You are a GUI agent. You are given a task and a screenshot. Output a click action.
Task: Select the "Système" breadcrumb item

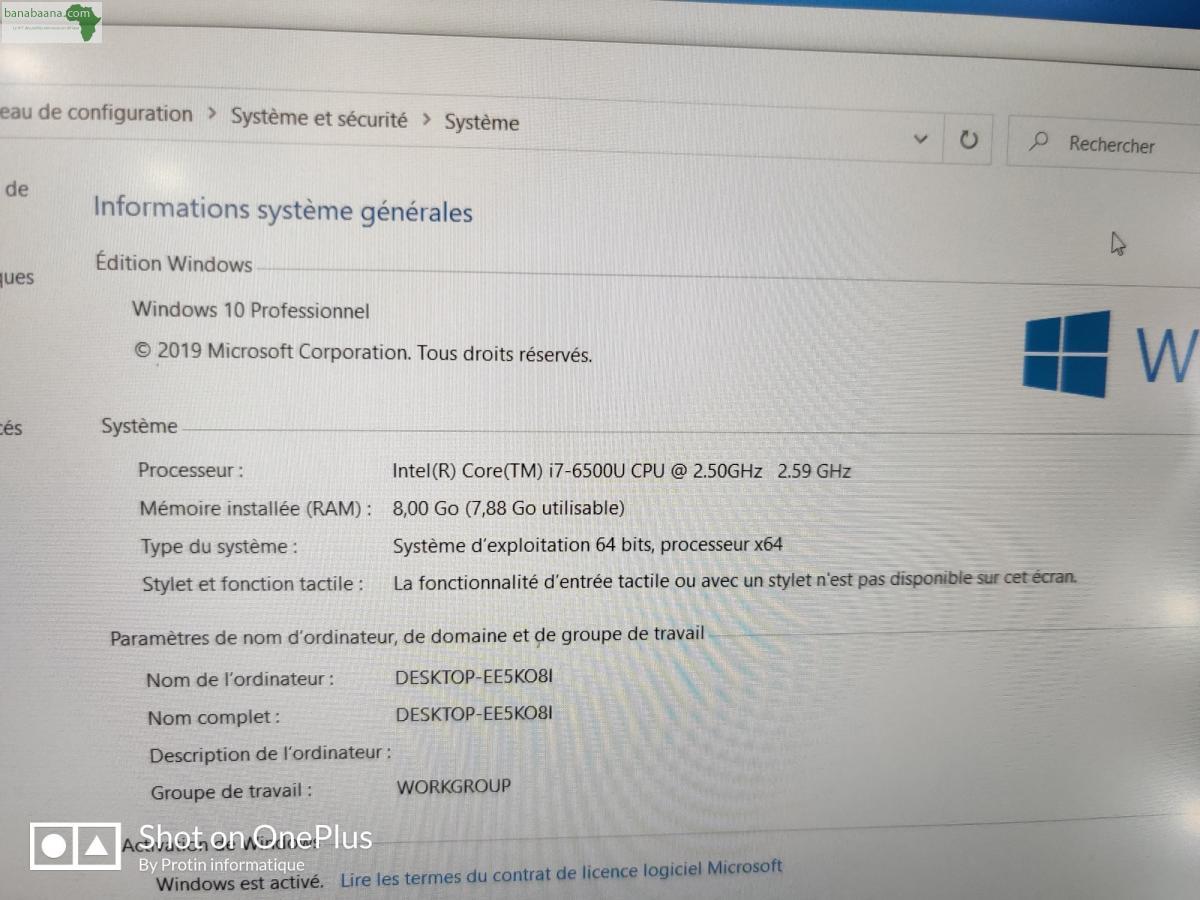click(x=482, y=123)
